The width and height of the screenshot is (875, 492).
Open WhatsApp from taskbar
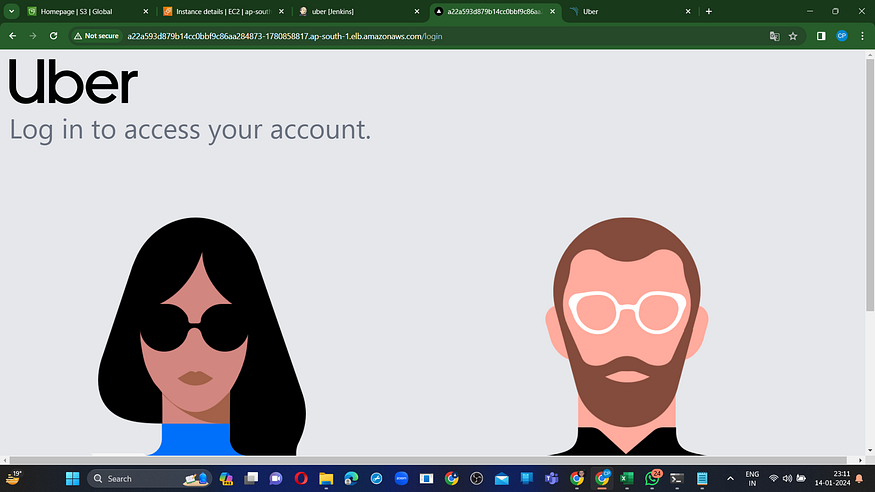click(652, 479)
